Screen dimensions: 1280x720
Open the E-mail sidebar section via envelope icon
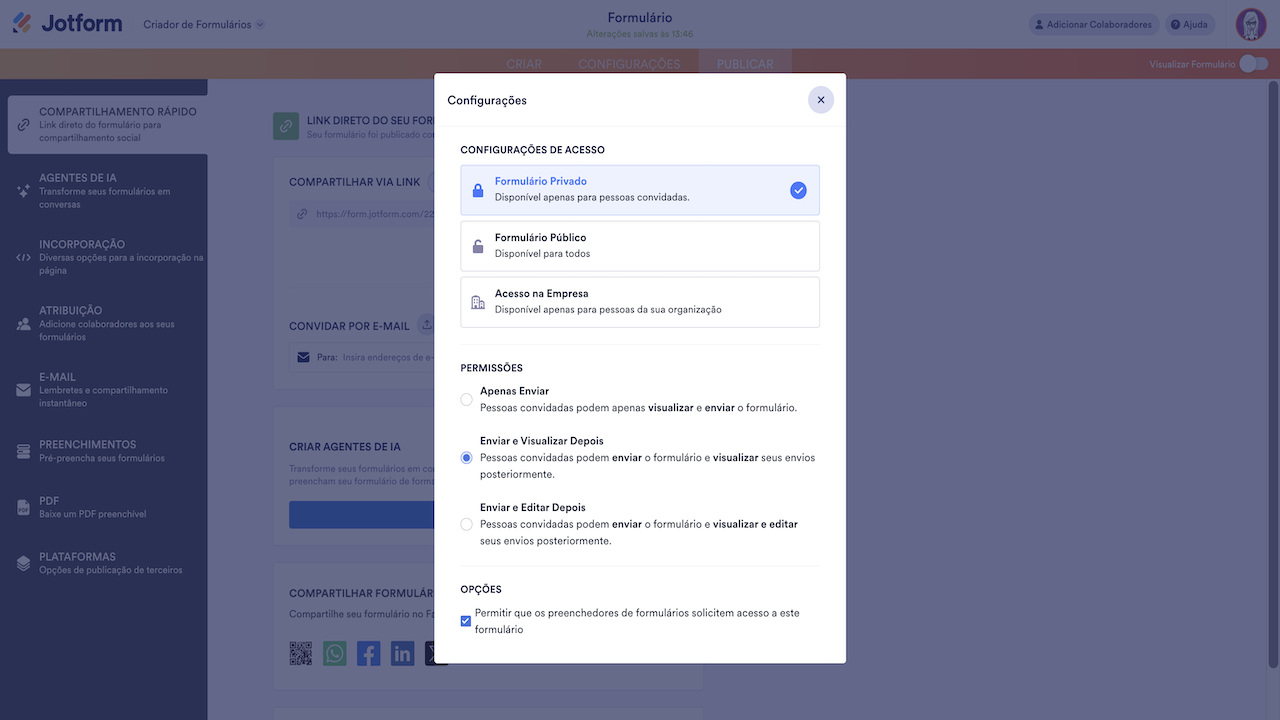(23, 390)
